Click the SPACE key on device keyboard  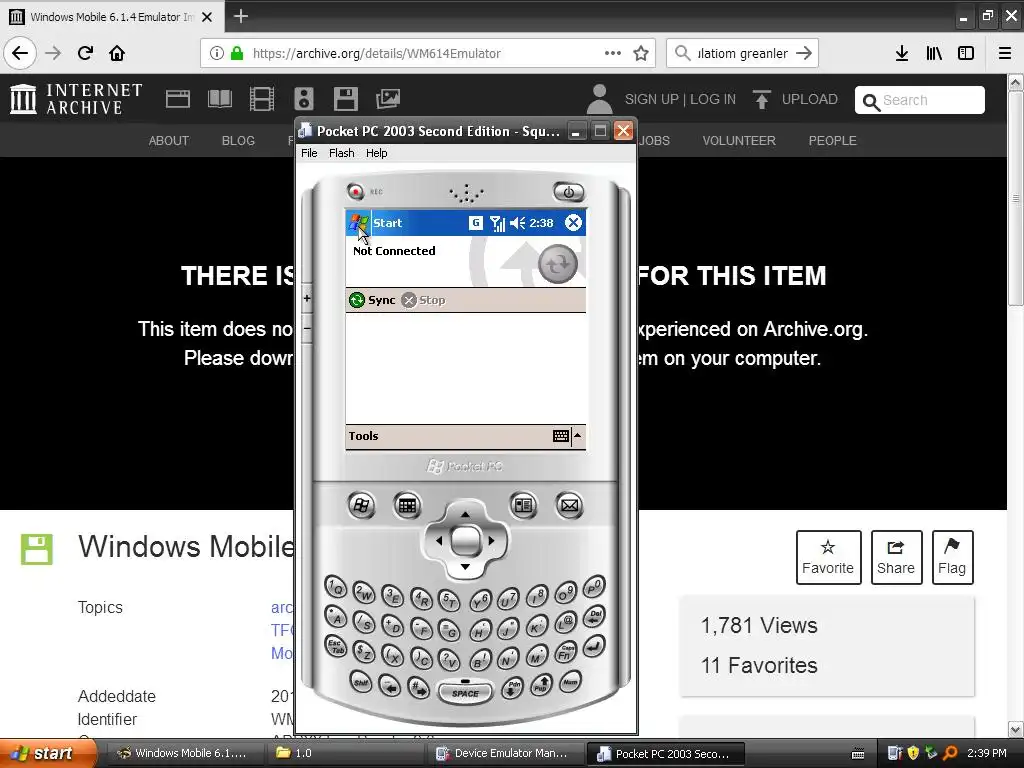pos(465,693)
